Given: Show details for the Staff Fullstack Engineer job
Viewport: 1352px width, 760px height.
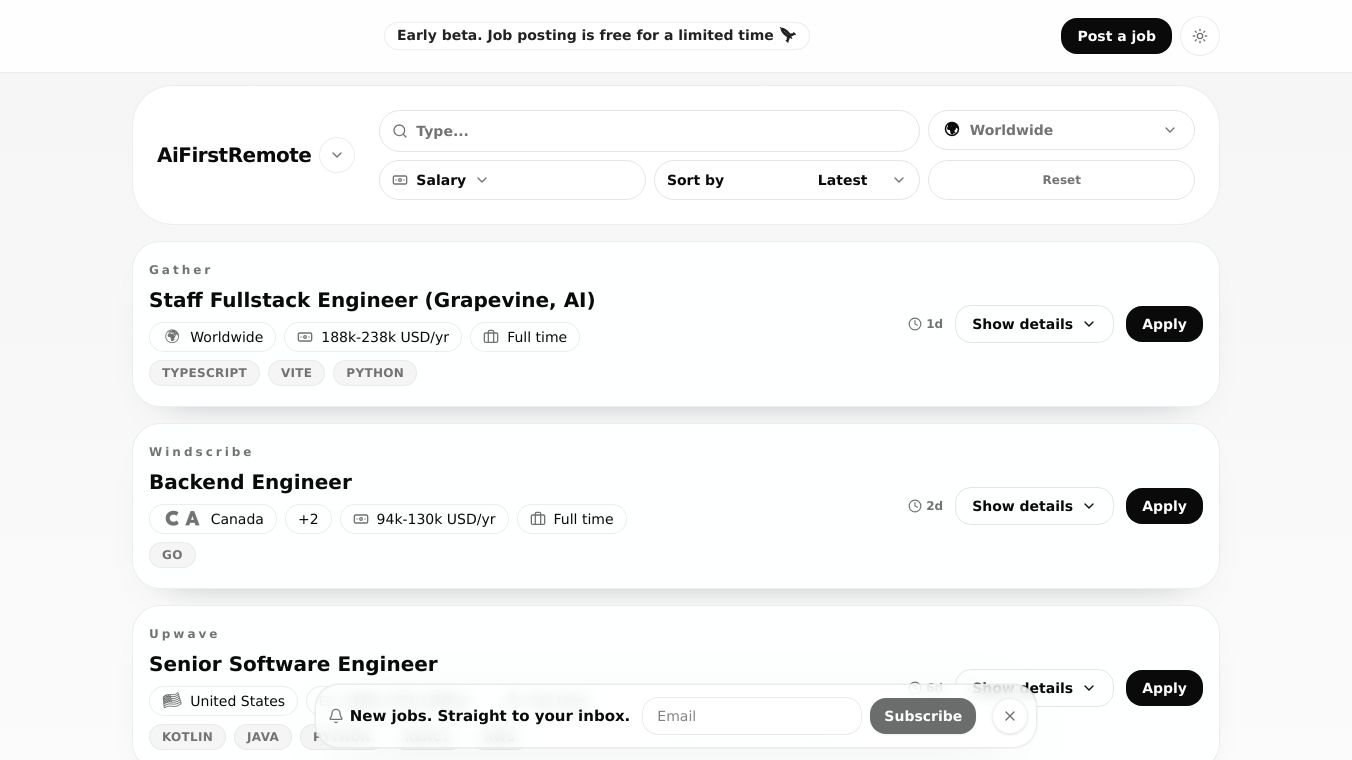Looking at the screenshot, I should click(x=1033, y=324).
